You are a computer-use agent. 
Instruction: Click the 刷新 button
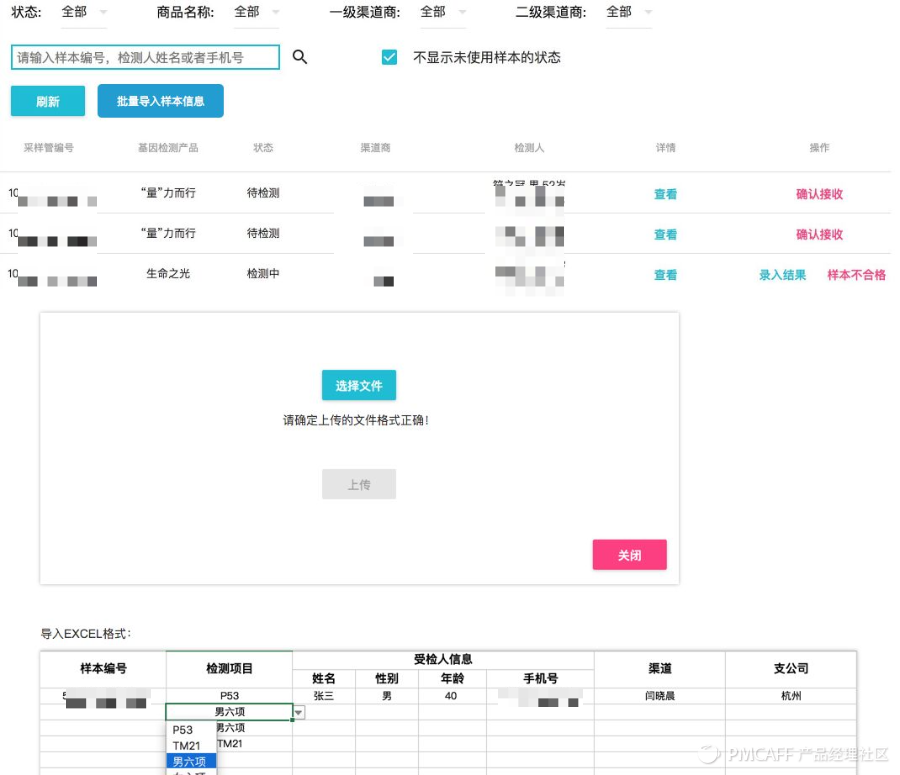pos(47,101)
